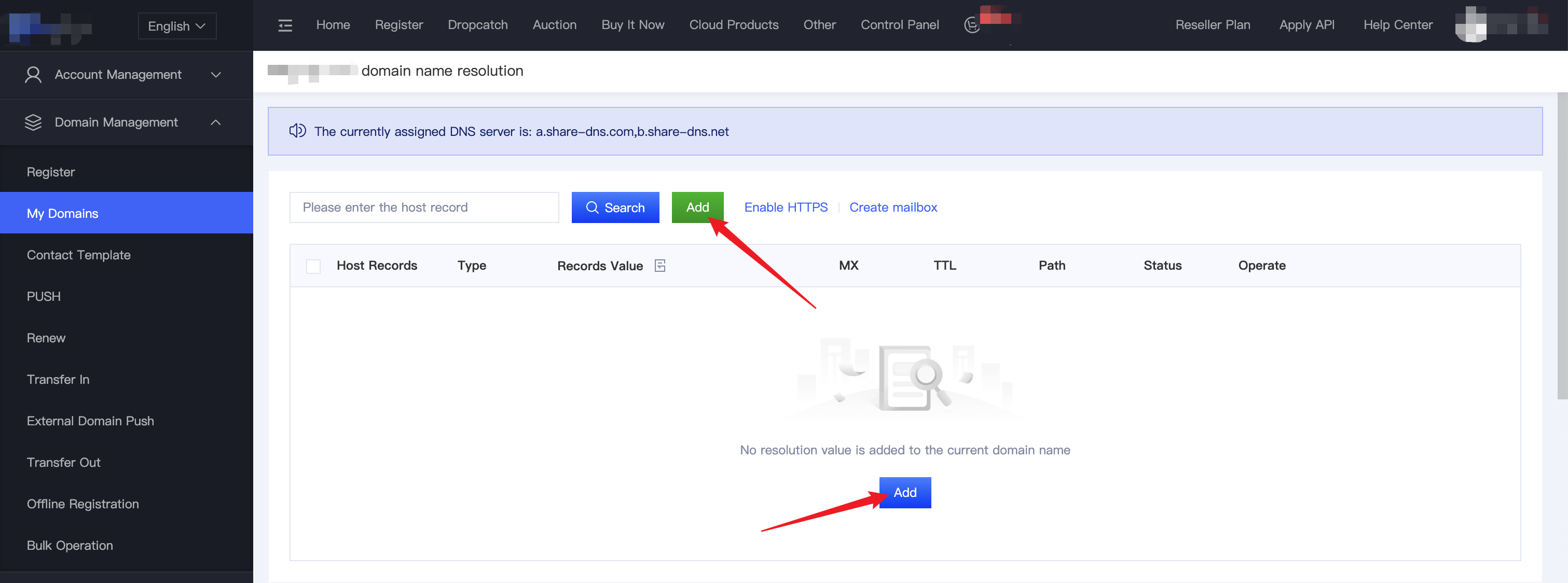Click the Records Value display icon
This screenshot has width=1568, height=583.
point(660,266)
